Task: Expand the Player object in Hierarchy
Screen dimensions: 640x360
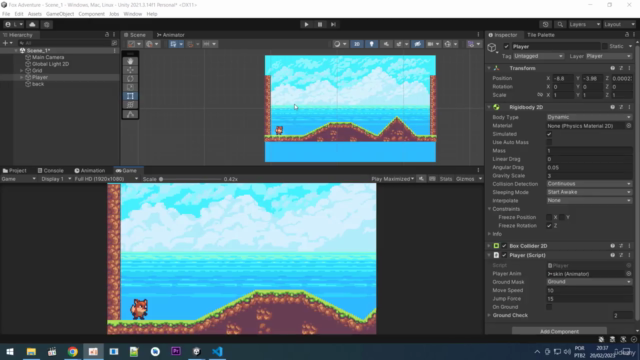Action: coord(22,77)
